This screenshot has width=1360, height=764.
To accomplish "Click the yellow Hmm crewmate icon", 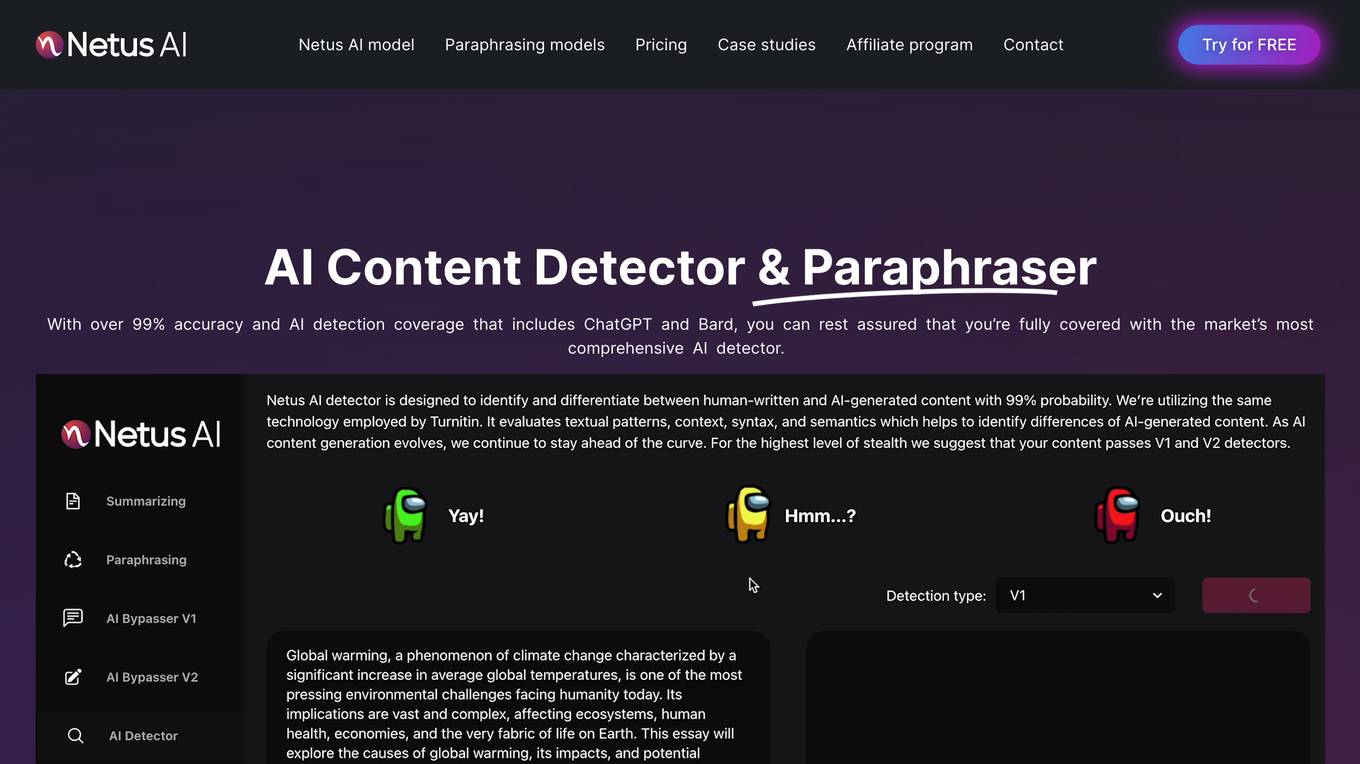I will (748, 514).
